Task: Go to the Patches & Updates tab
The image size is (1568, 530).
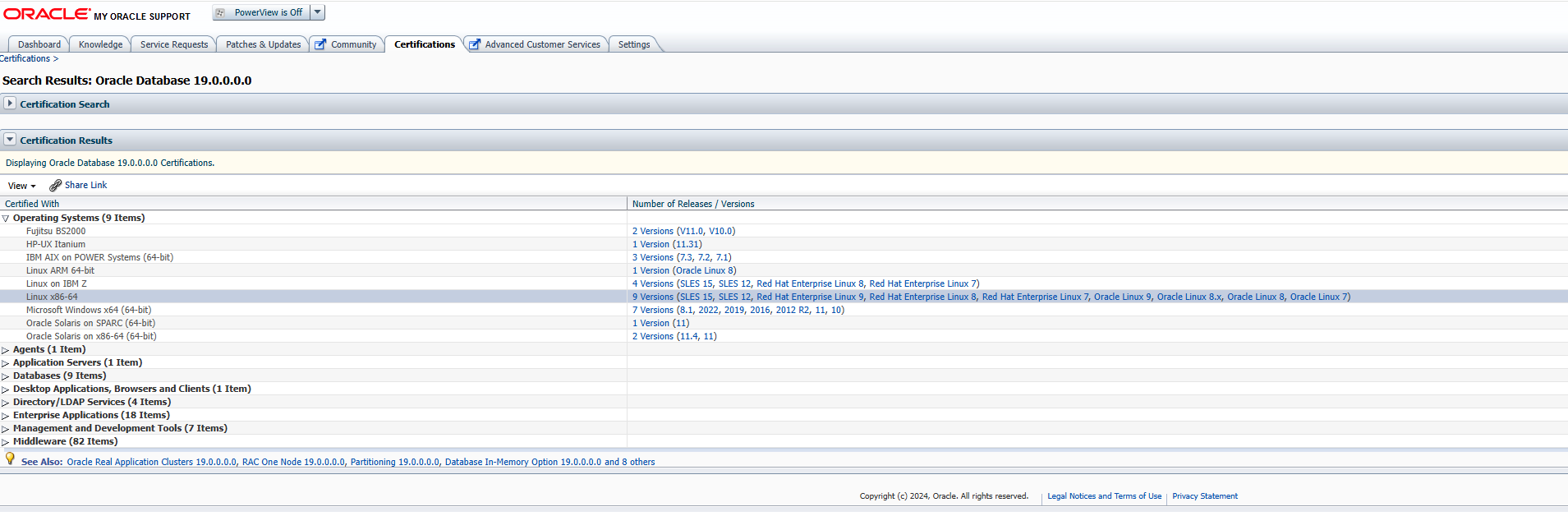Action: tap(263, 44)
